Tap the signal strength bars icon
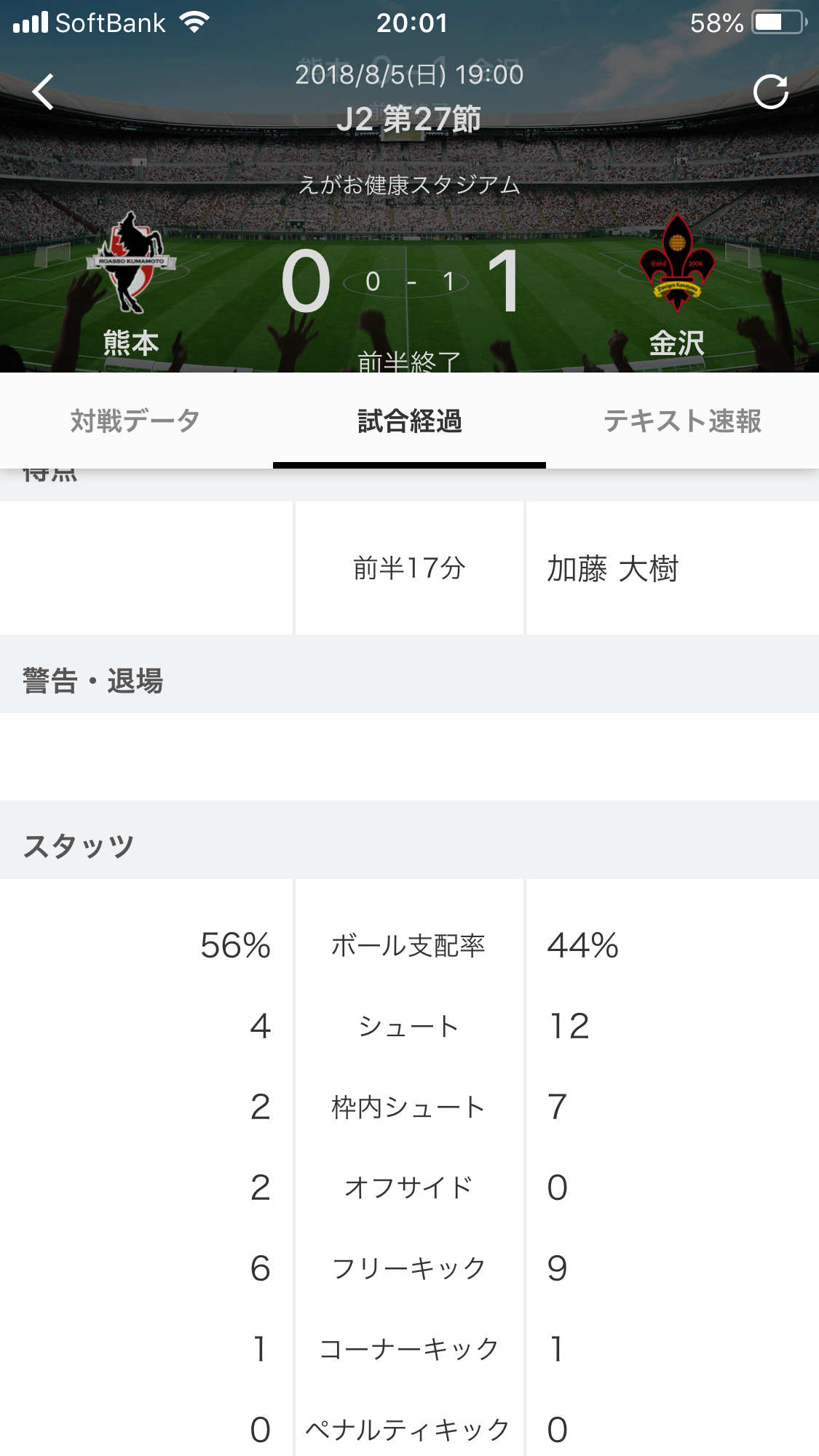819x1456 pixels. pyautogui.click(x=31, y=23)
